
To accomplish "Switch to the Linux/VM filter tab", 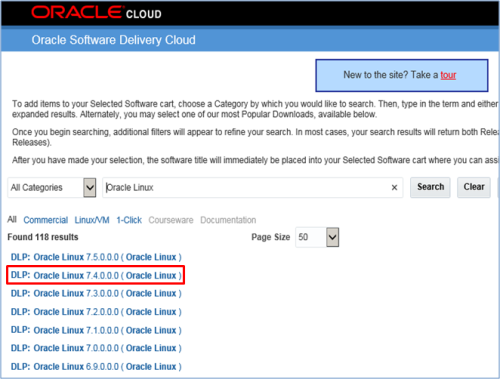I will click(x=92, y=220).
